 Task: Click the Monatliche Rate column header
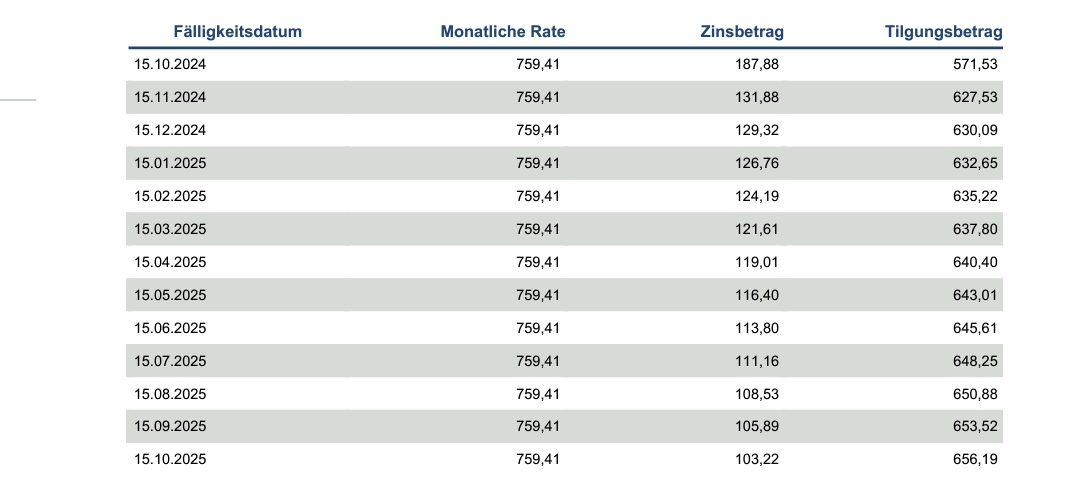pyautogui.click(x=503, y=32)
